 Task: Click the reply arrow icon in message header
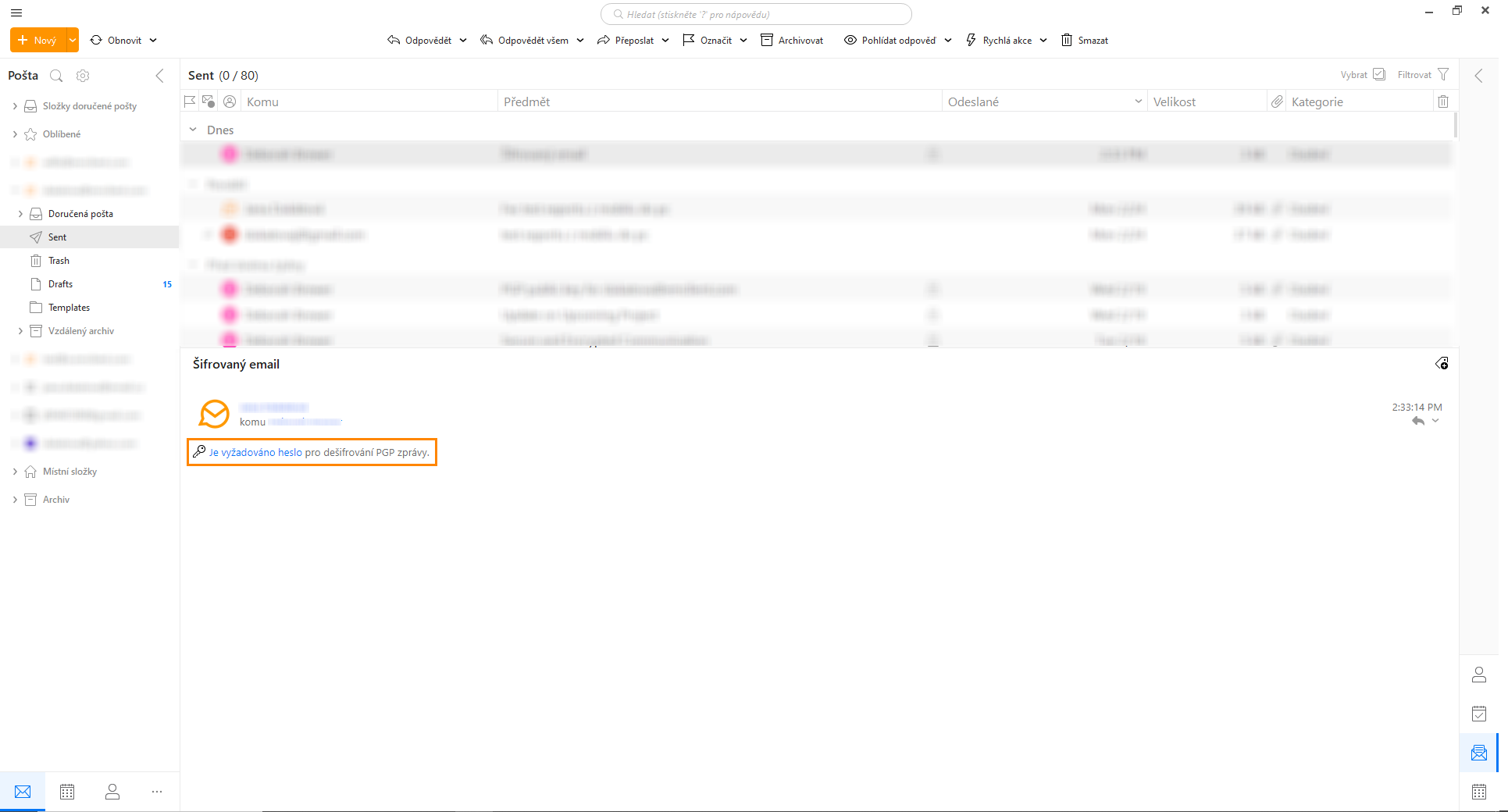pos(1418,422)
